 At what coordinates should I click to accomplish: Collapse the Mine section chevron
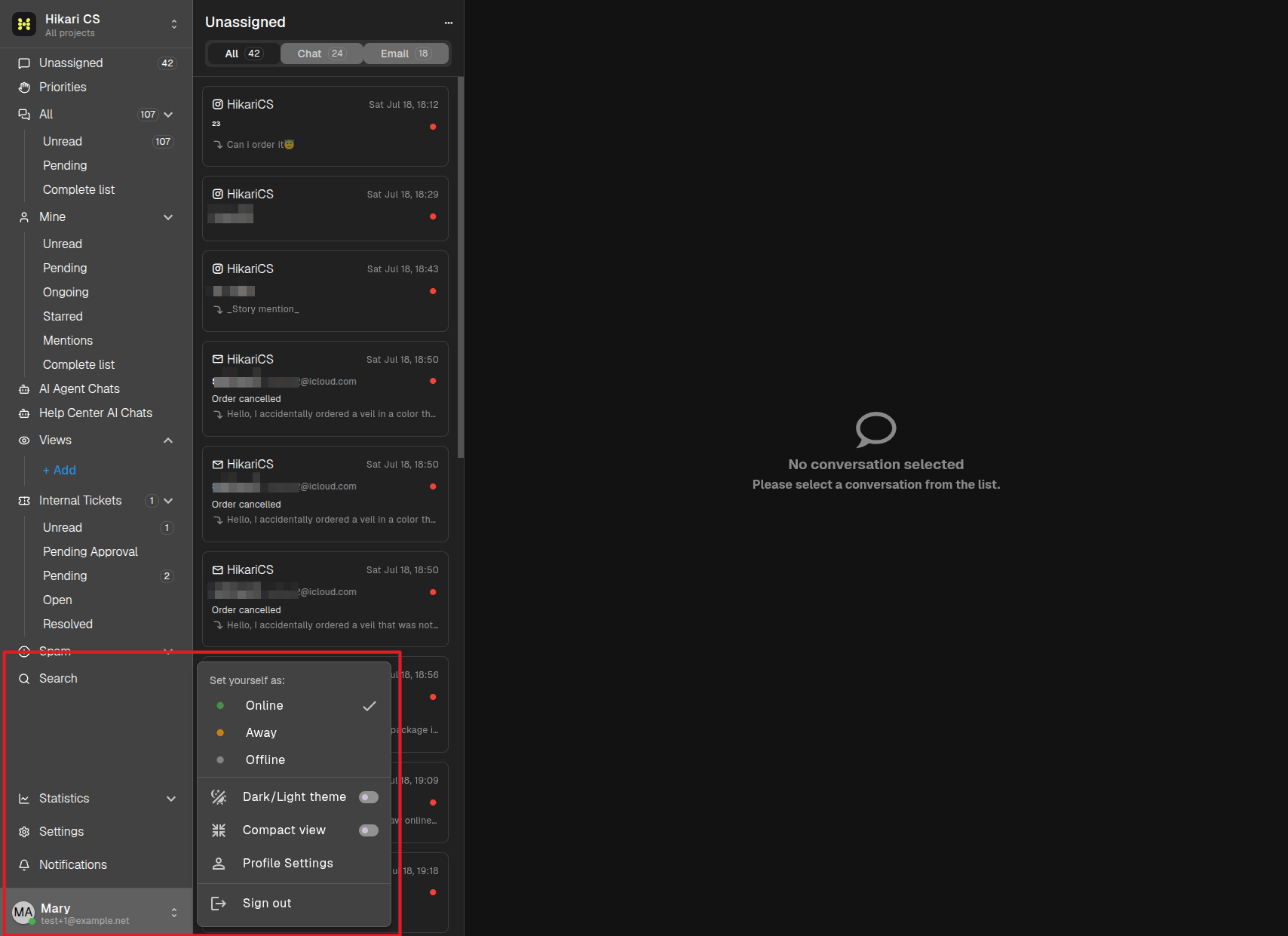coord(168,217)
